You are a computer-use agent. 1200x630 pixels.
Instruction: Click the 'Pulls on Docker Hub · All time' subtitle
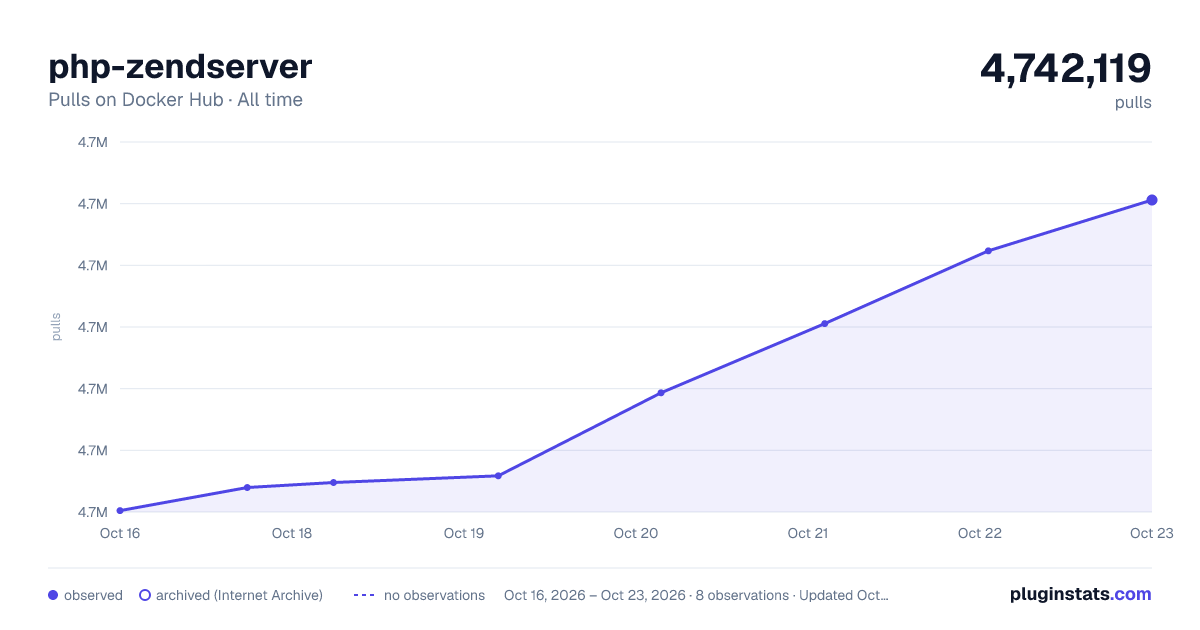(175, 100)
